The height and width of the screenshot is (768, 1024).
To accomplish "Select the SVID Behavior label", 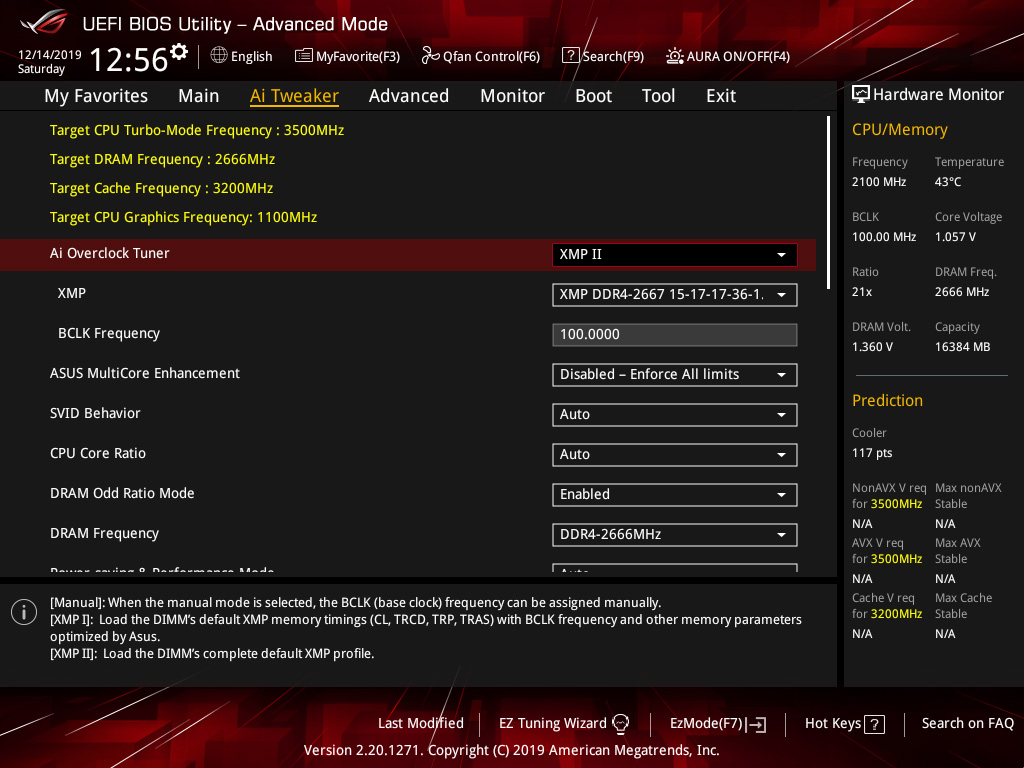I will (x=95, y=413).
